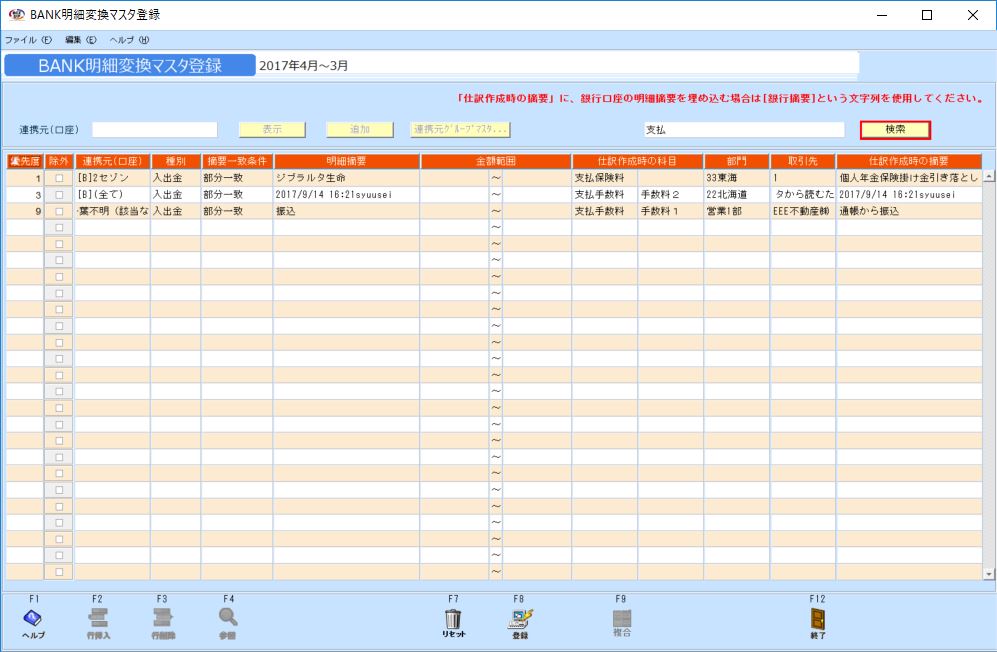Click the 追加 button
The height and width of the screenshot is (652, 997).
coord(359,130)
